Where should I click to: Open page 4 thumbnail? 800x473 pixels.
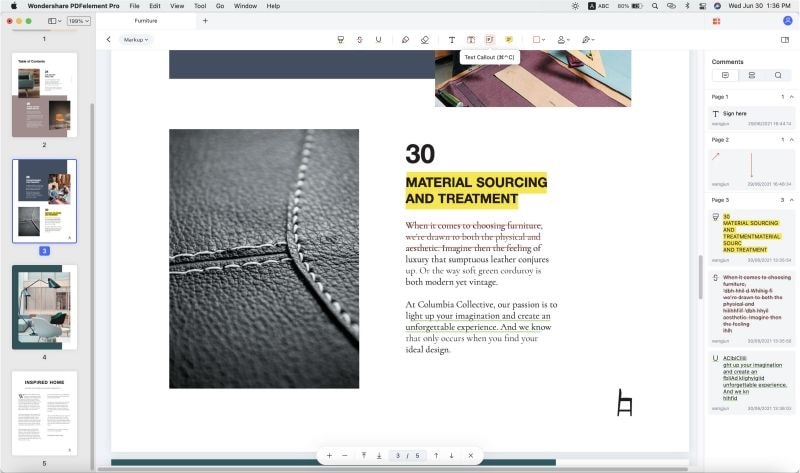(x=44, y=307)
